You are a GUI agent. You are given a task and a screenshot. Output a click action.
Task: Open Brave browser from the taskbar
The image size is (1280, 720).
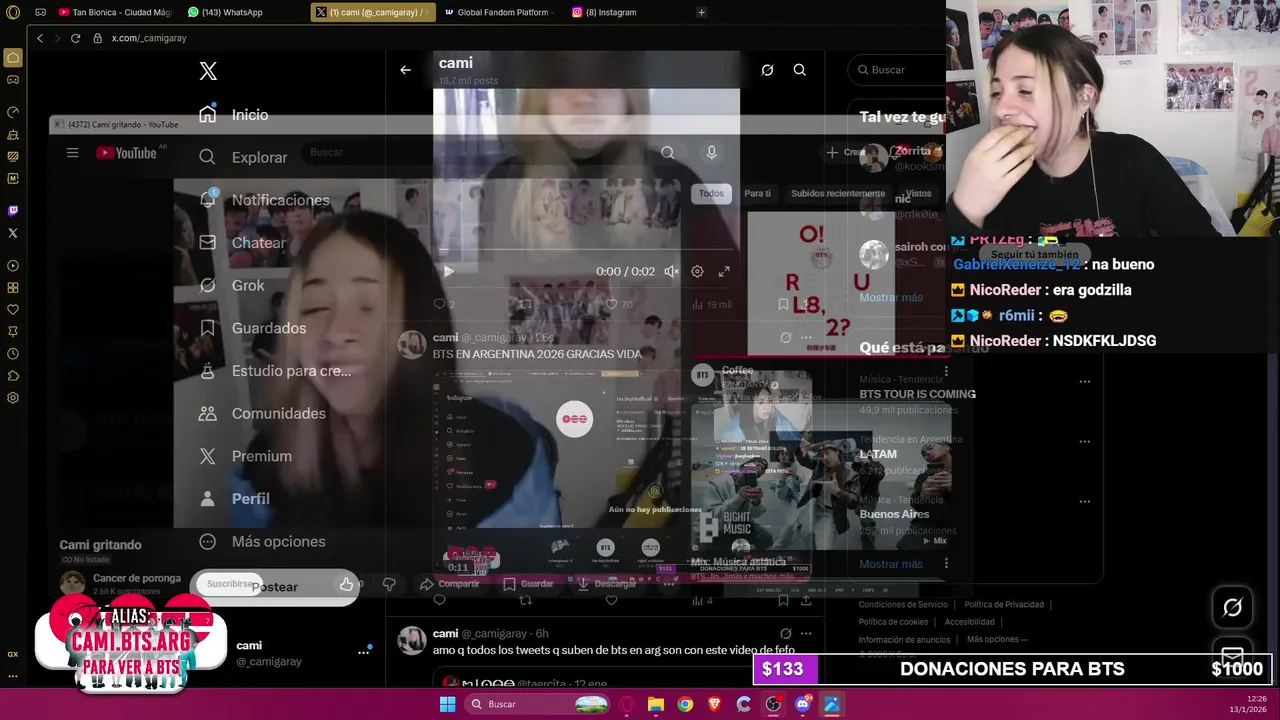click(x=714, y=704)
